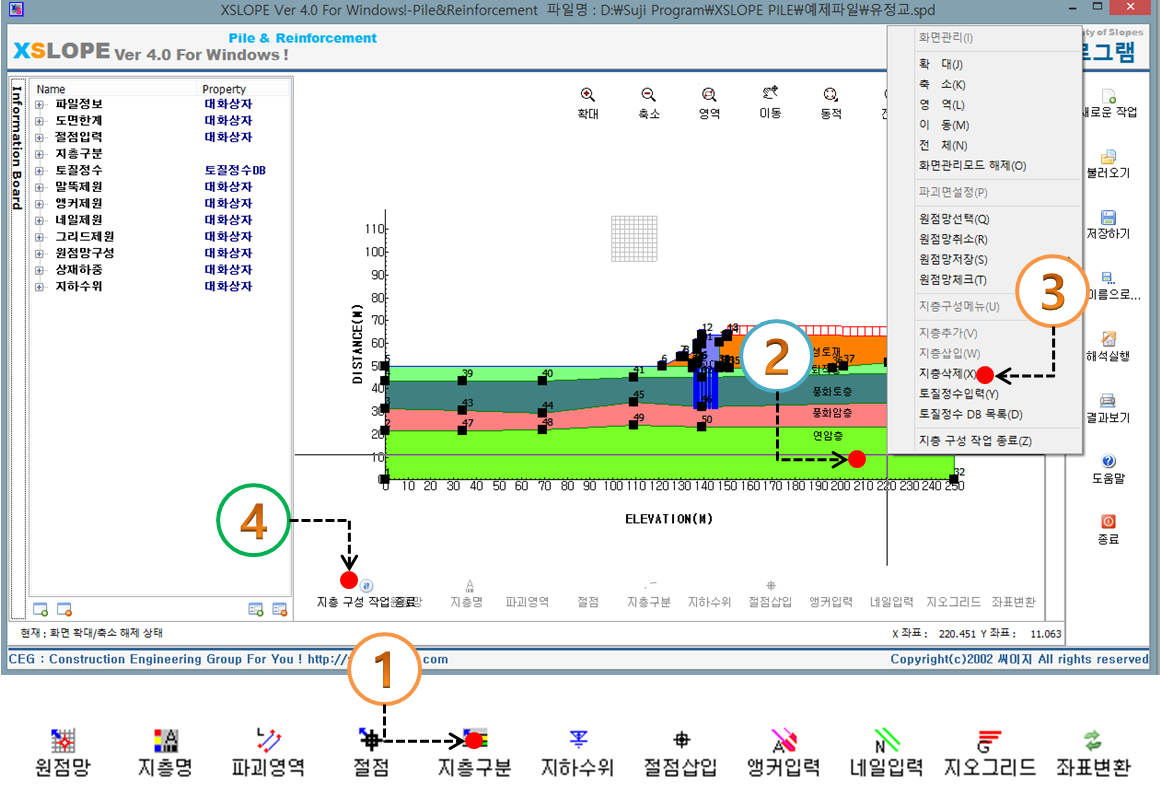Click the colorful 원점망 grid icon in enlarged strip
This screenshot has height=792, width=1160.
tap(63, 740)
